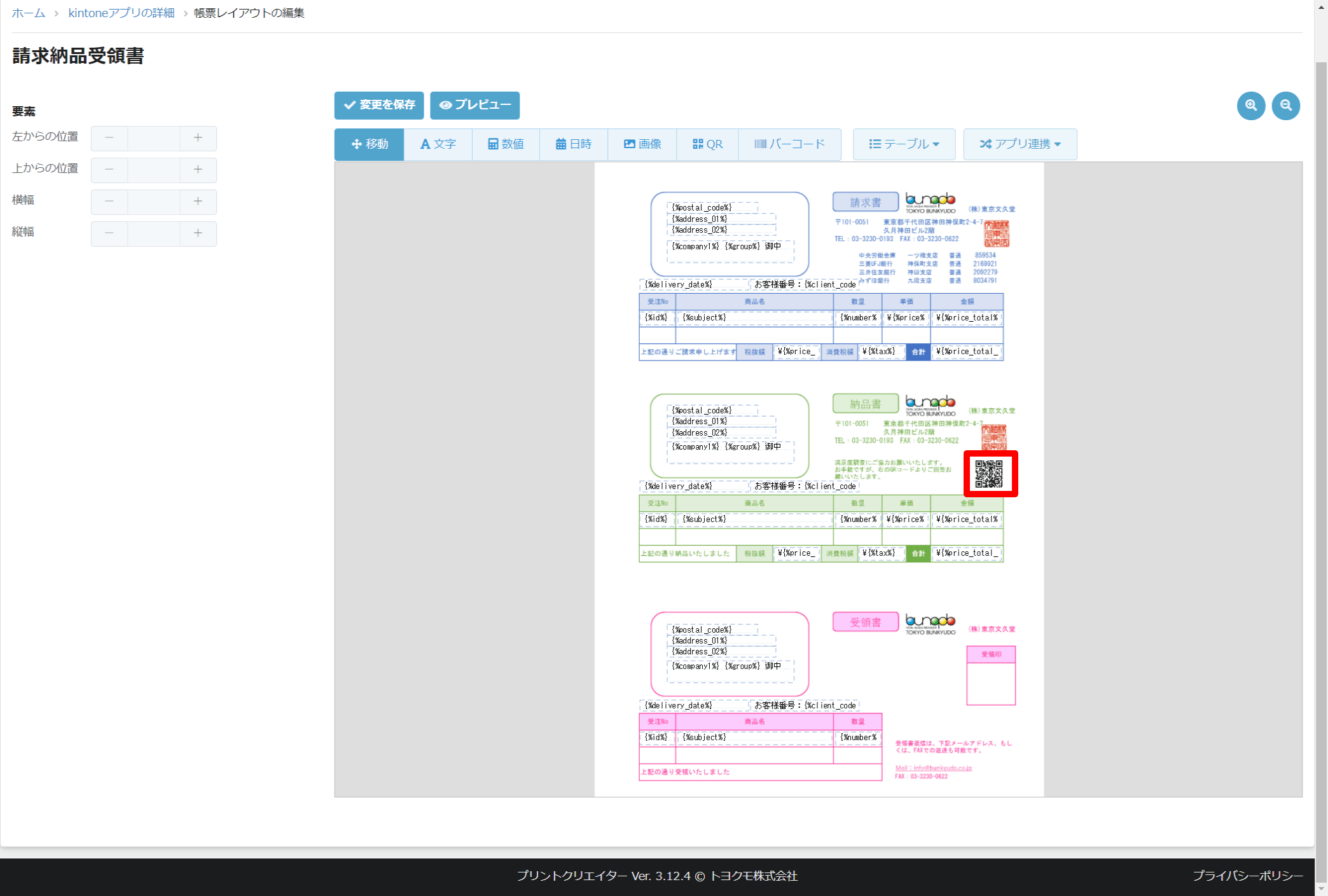Select the QR code tool

point(707,144)
